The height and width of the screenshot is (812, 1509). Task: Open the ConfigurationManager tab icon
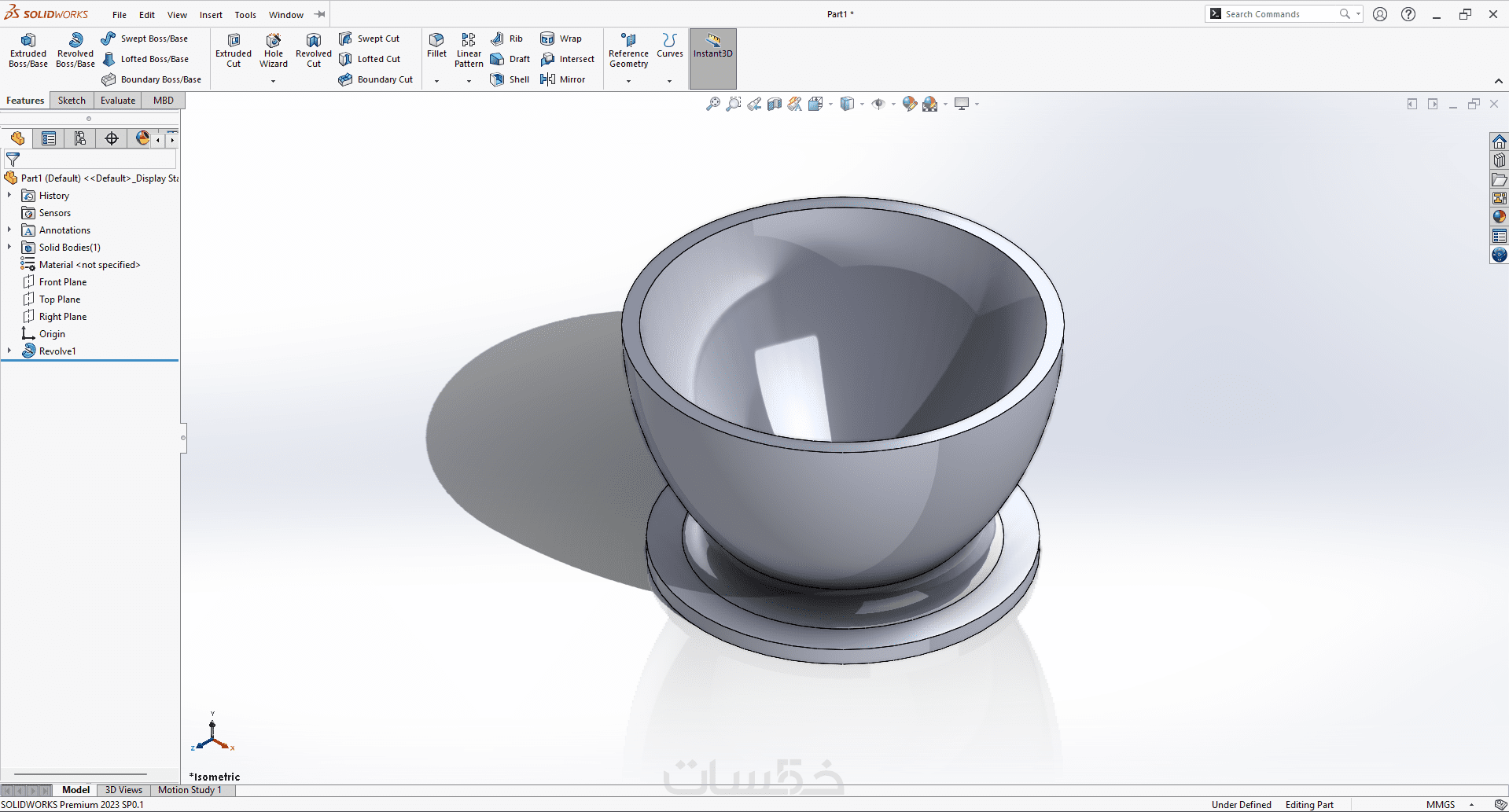pos(80,139)
